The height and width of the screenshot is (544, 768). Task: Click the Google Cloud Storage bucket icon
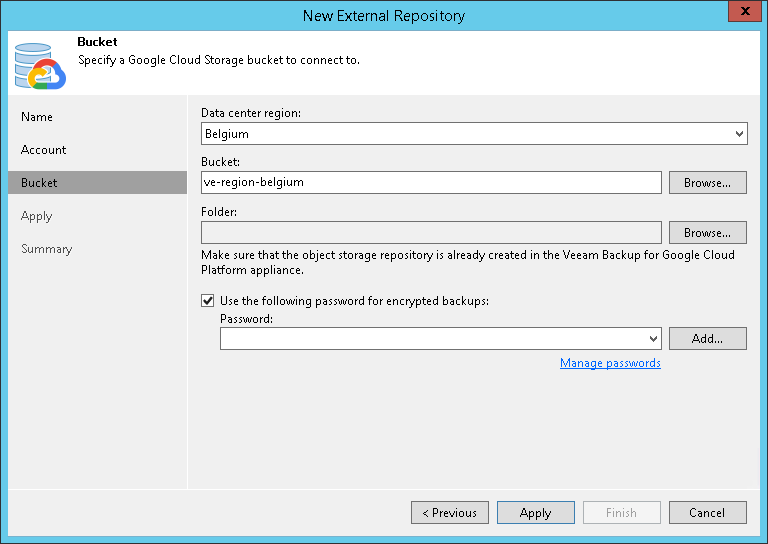(x=40, y=64)
